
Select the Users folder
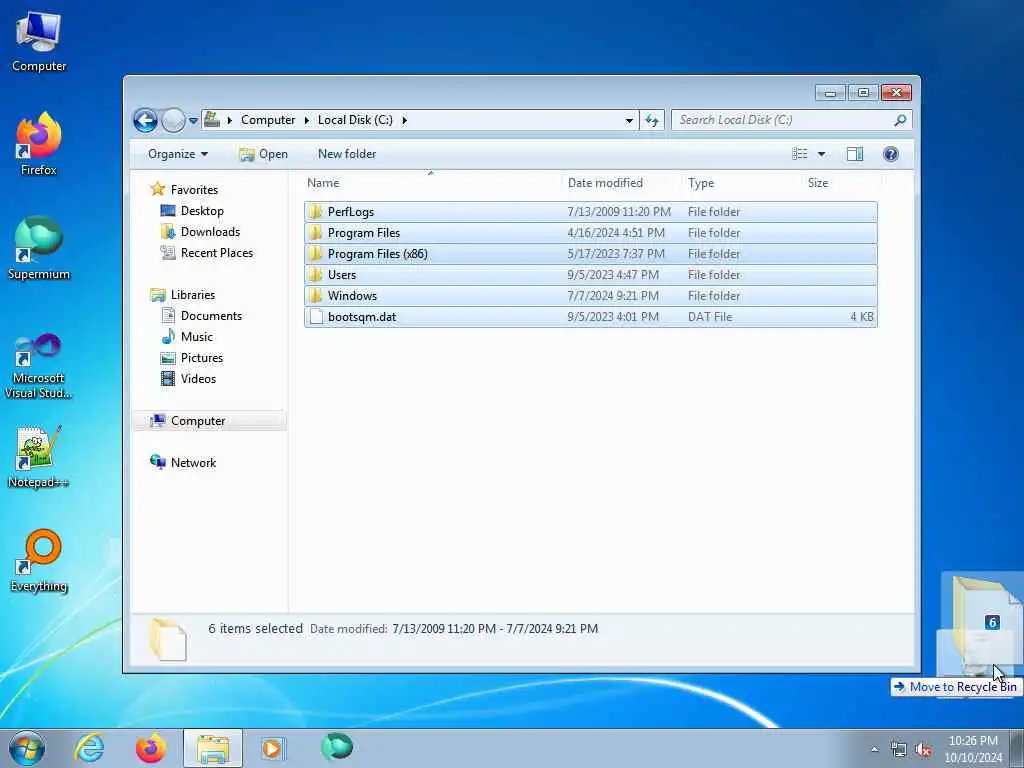click(x=590, y=274)
